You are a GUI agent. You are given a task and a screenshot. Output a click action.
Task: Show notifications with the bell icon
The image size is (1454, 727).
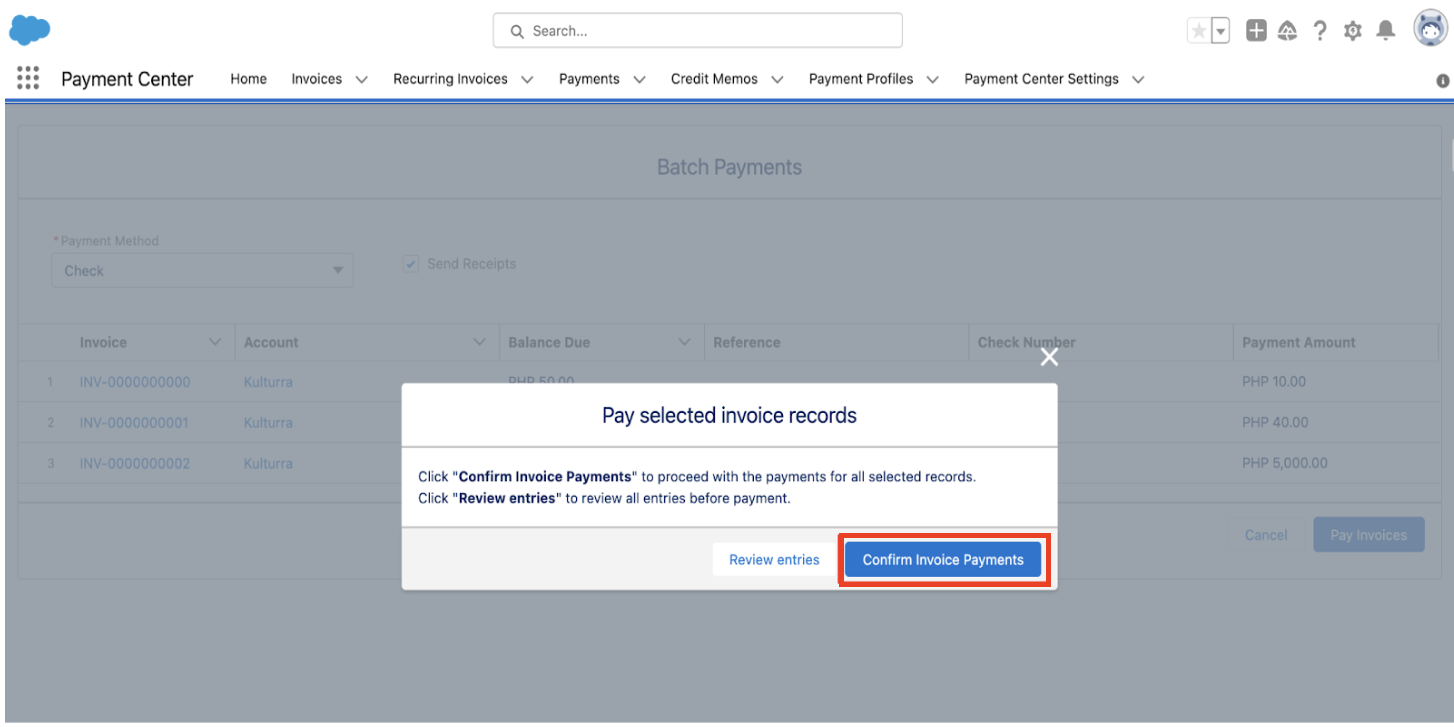pyautogui.click(x=1385, y=31)
